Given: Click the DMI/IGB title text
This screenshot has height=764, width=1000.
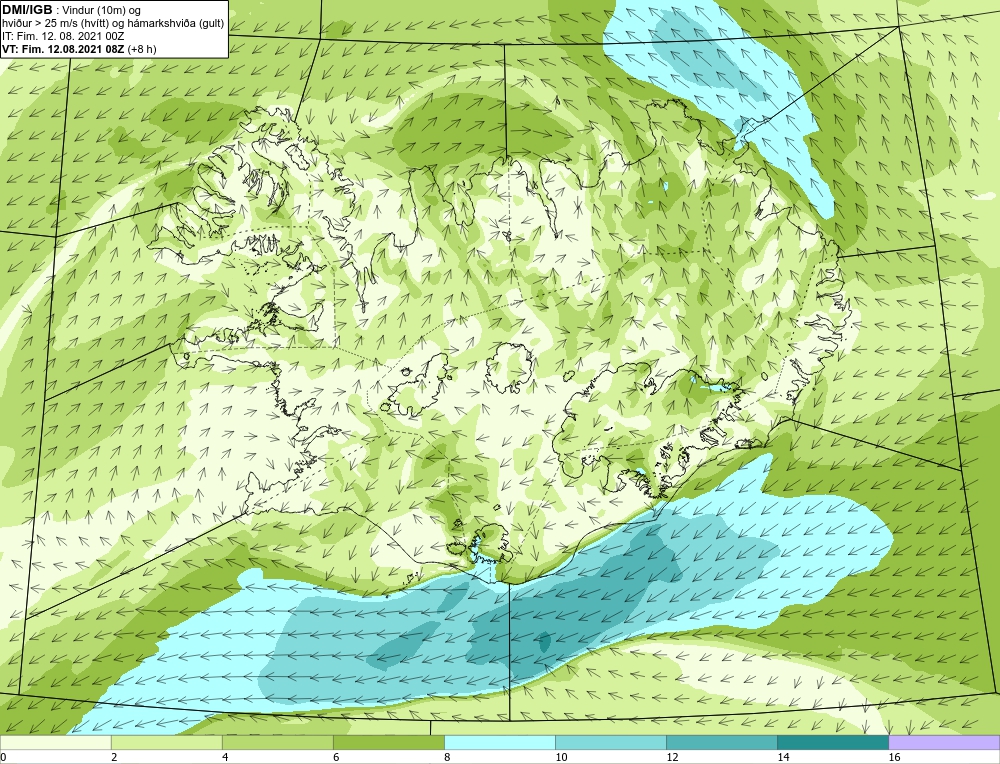Looking at the screenshot, I should pos(27,10).
